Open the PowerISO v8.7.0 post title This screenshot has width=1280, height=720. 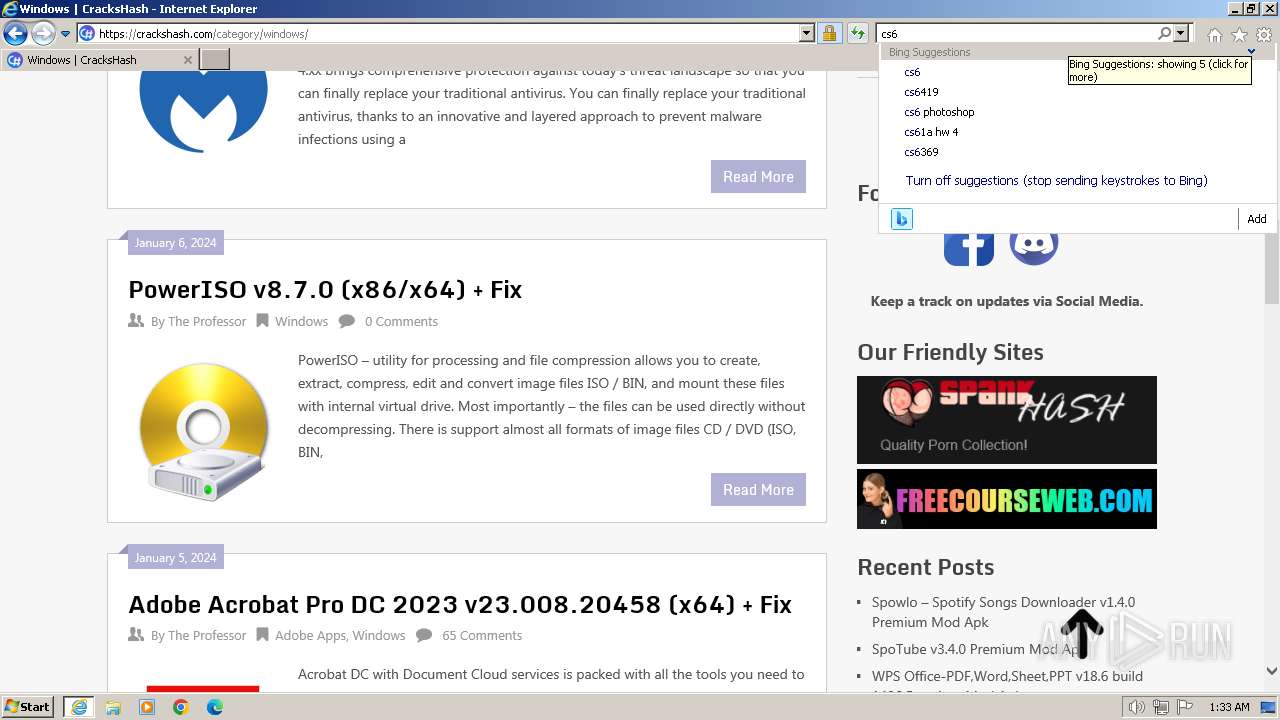click(x=325, y=290)
